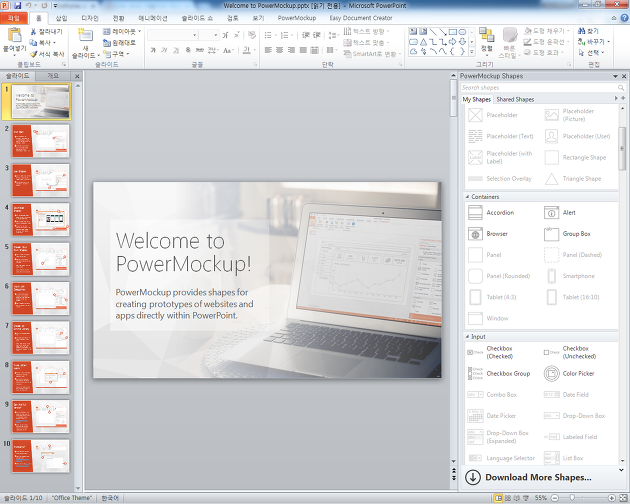This screenshot has height=504, width=630.
Task: Start Slide Show from status bar icon
Action: click(525, 498)
